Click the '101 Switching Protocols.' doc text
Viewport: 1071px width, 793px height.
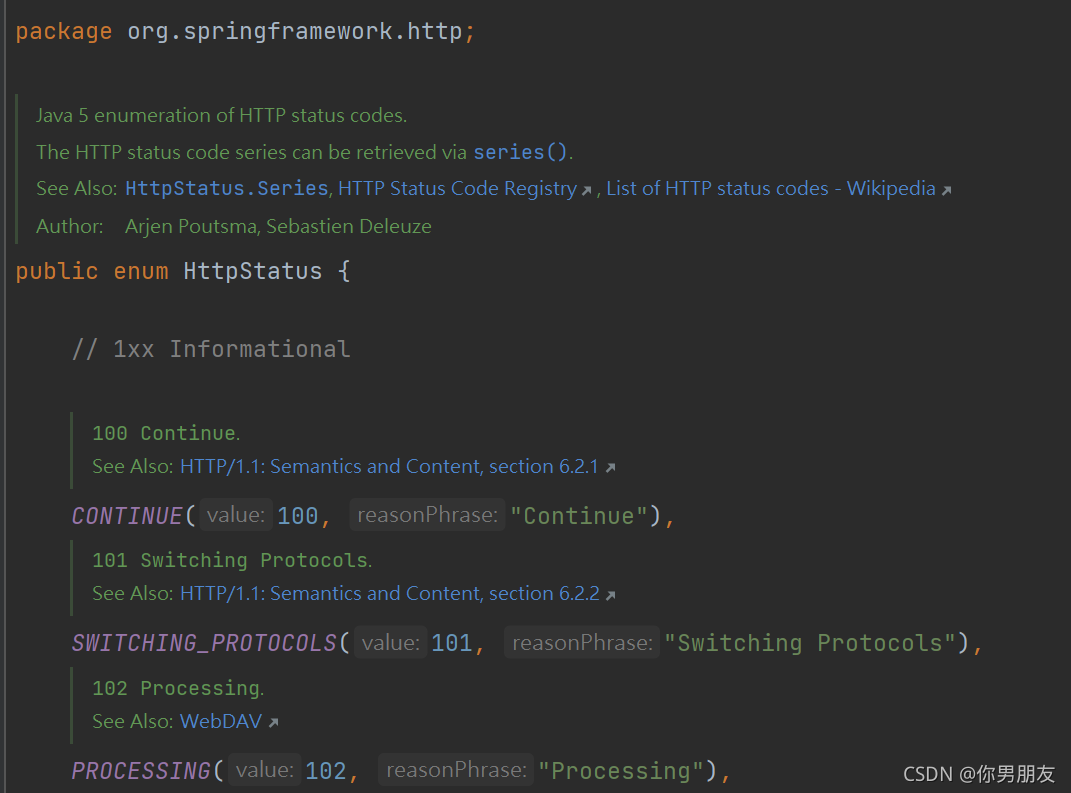pos(232,560)
